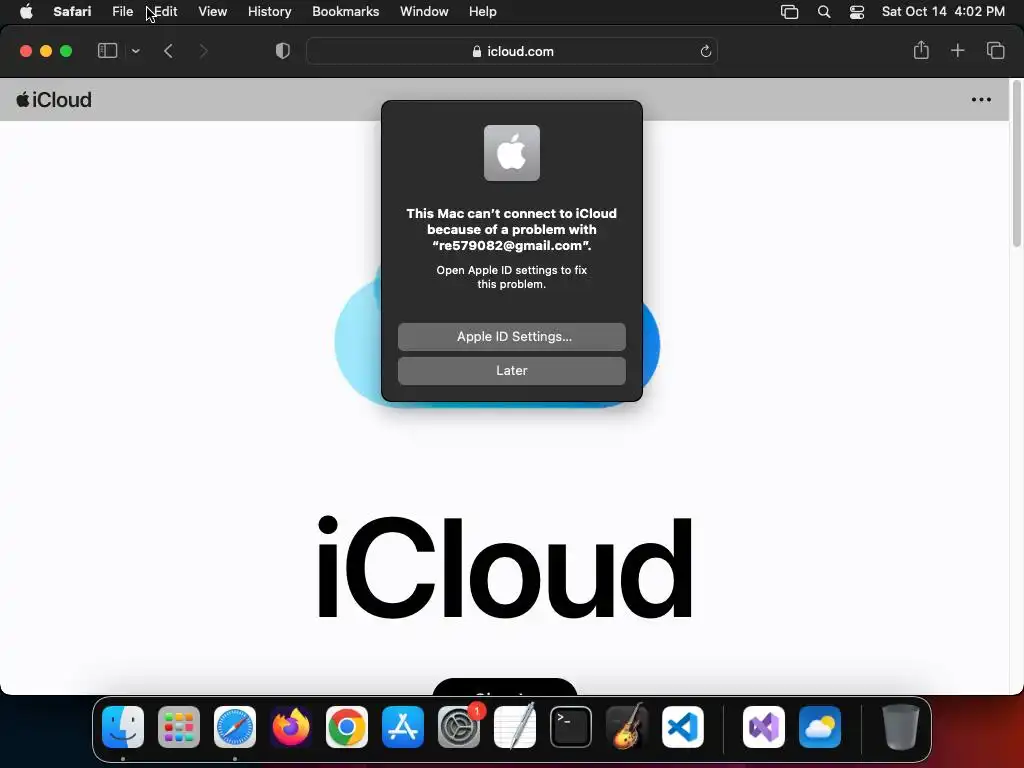Image resolution: width=1024 pixels, height=768 pixels.
Task: Click "Open Apple ID settings to fix" text
Action: coord(511,270)
